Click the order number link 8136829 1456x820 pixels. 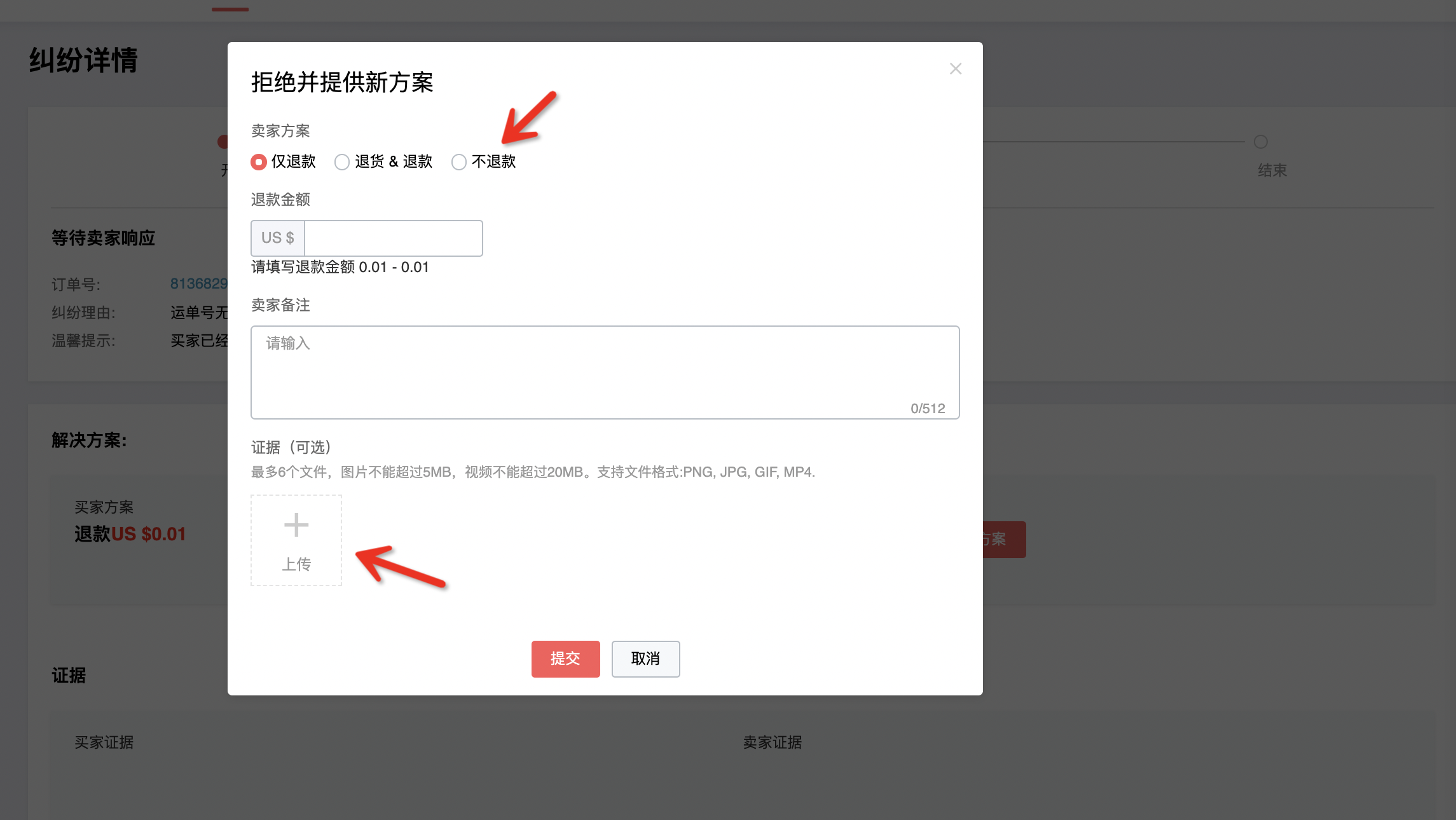(198, 284)
